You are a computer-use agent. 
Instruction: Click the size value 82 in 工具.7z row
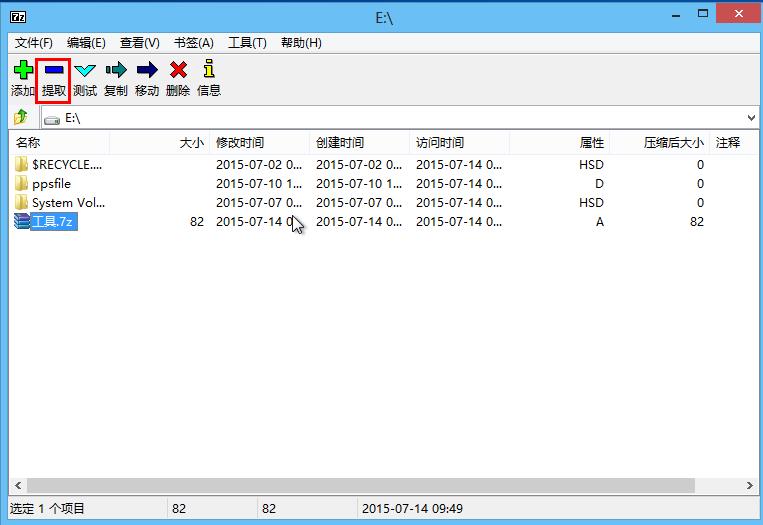pos(197,221)
